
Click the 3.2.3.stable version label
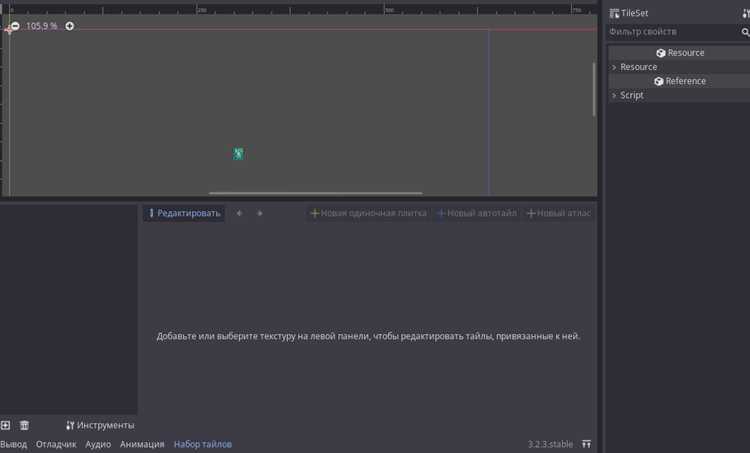[550, 444]
